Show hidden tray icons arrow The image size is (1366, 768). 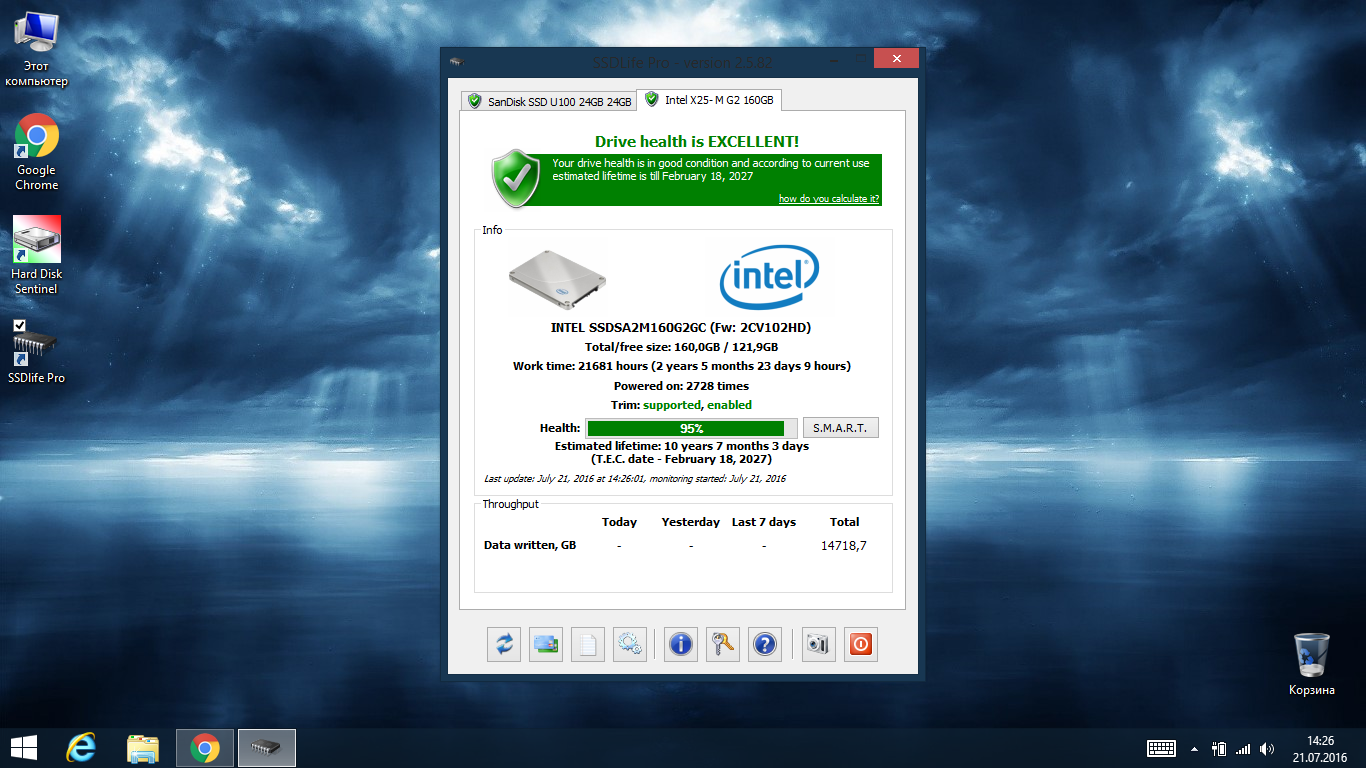(1194, 748)
